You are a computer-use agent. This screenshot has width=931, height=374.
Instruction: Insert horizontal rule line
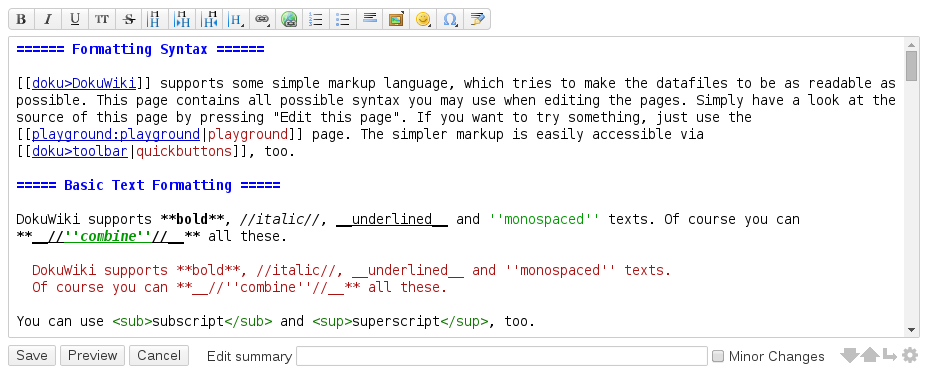coord(369,19)
